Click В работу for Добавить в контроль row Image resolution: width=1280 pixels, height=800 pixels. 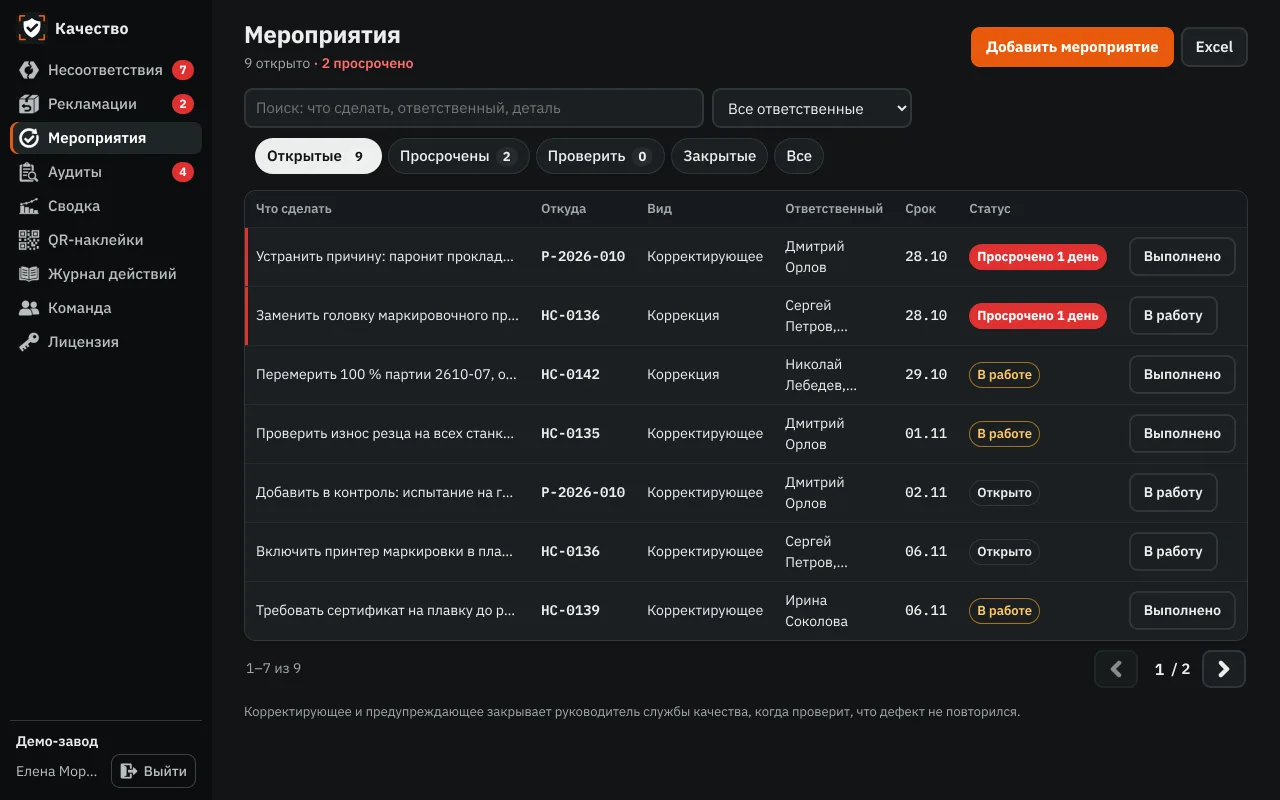(x=1173, y=492)
